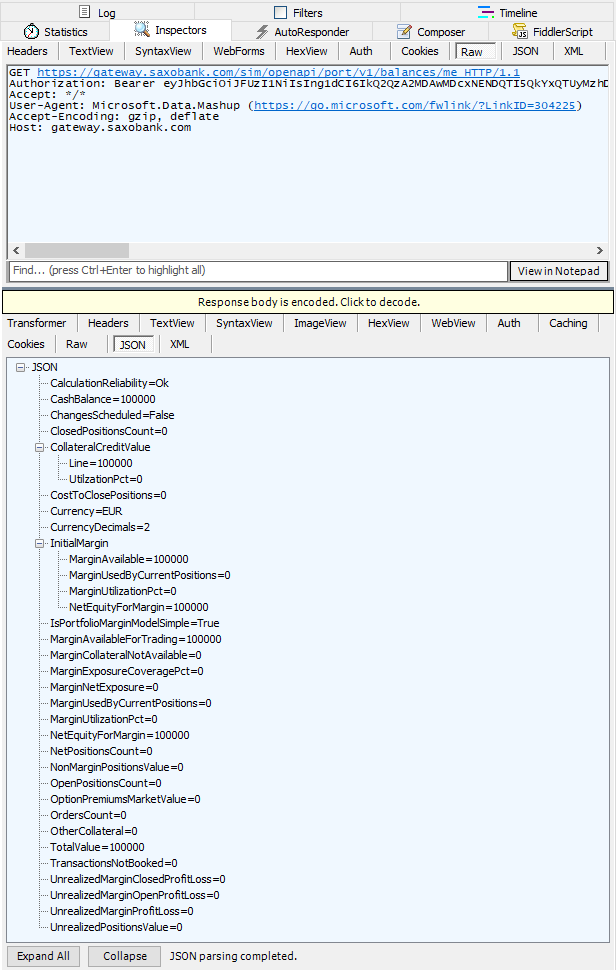This screenshot has width=616, height=970.
Task: Open the AutoResponder lightning icon tab
Action: coord(262,32)
